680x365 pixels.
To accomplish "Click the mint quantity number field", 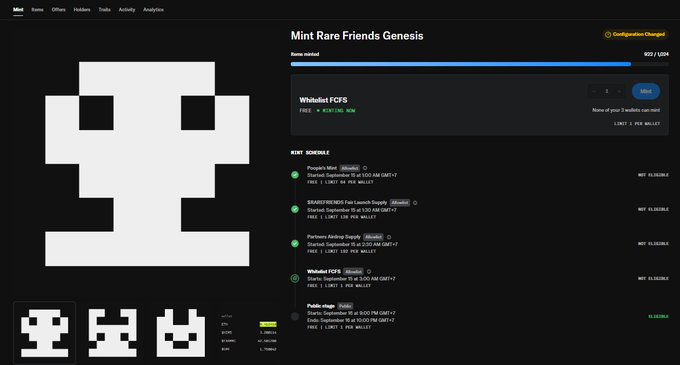I will pos(607,91).
